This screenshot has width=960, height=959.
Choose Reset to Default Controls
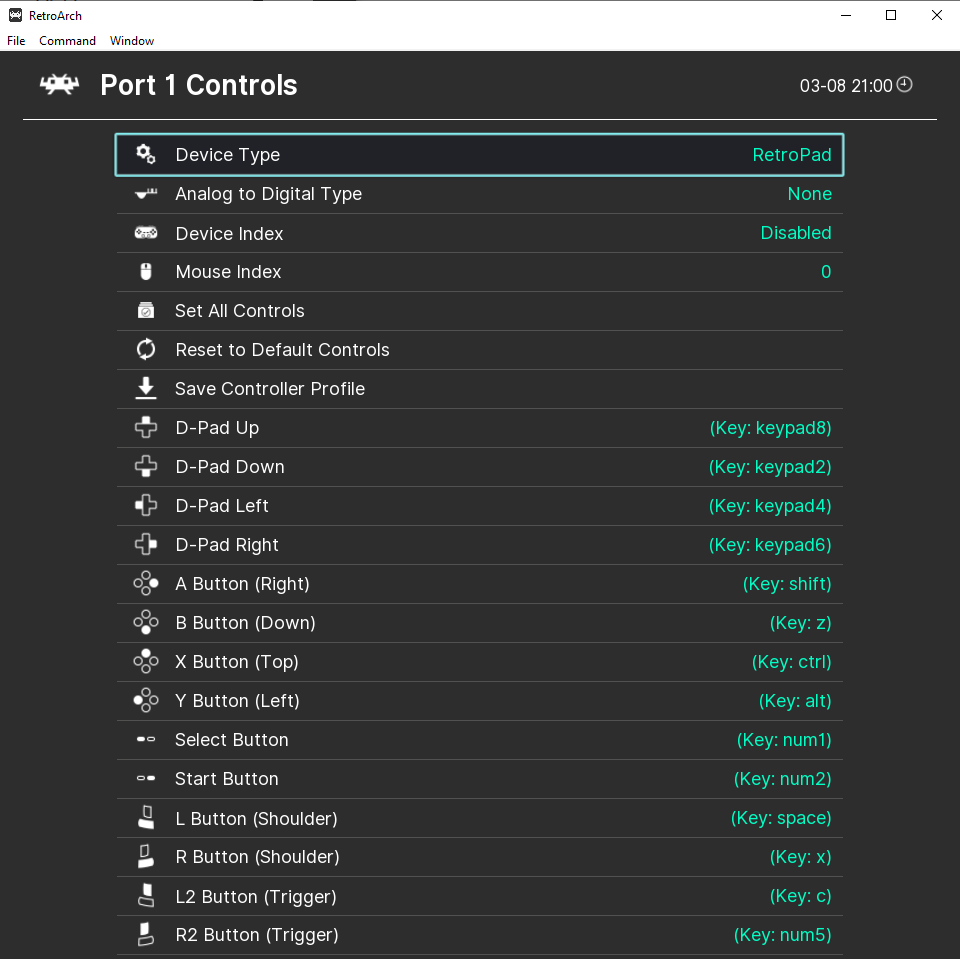[x=479, y=350]
